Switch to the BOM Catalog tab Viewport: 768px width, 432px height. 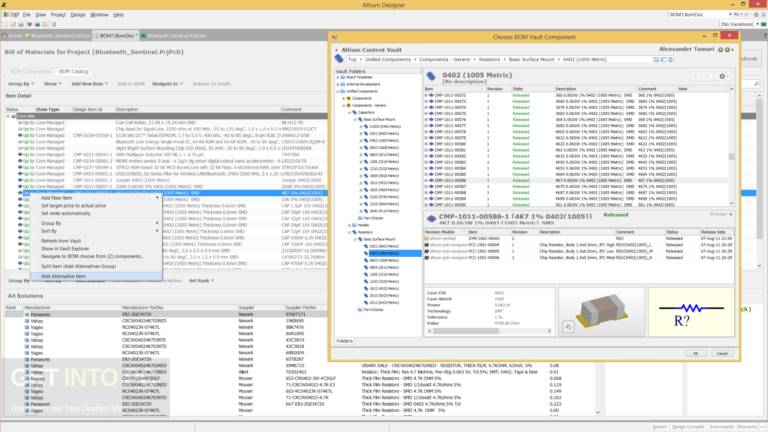[x=73, y=72]
